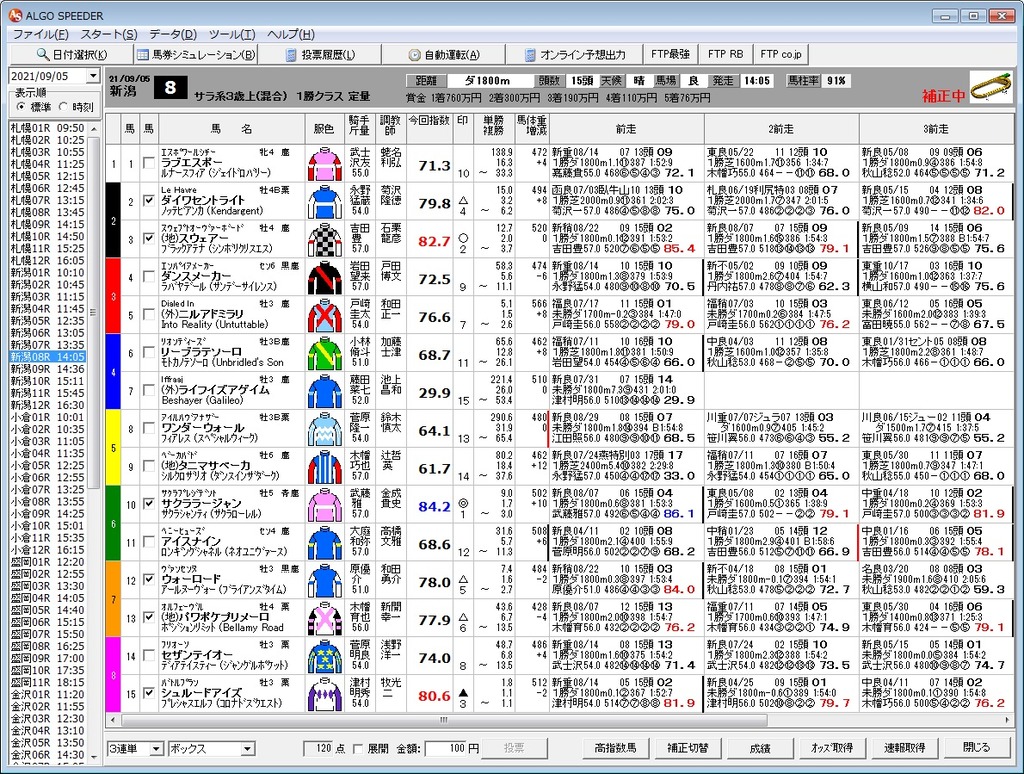The width and height of the screenshot is (1024, 774).
Task: Click パワポケプリメーロ jockey silks icon
Action: pos(325,620)
